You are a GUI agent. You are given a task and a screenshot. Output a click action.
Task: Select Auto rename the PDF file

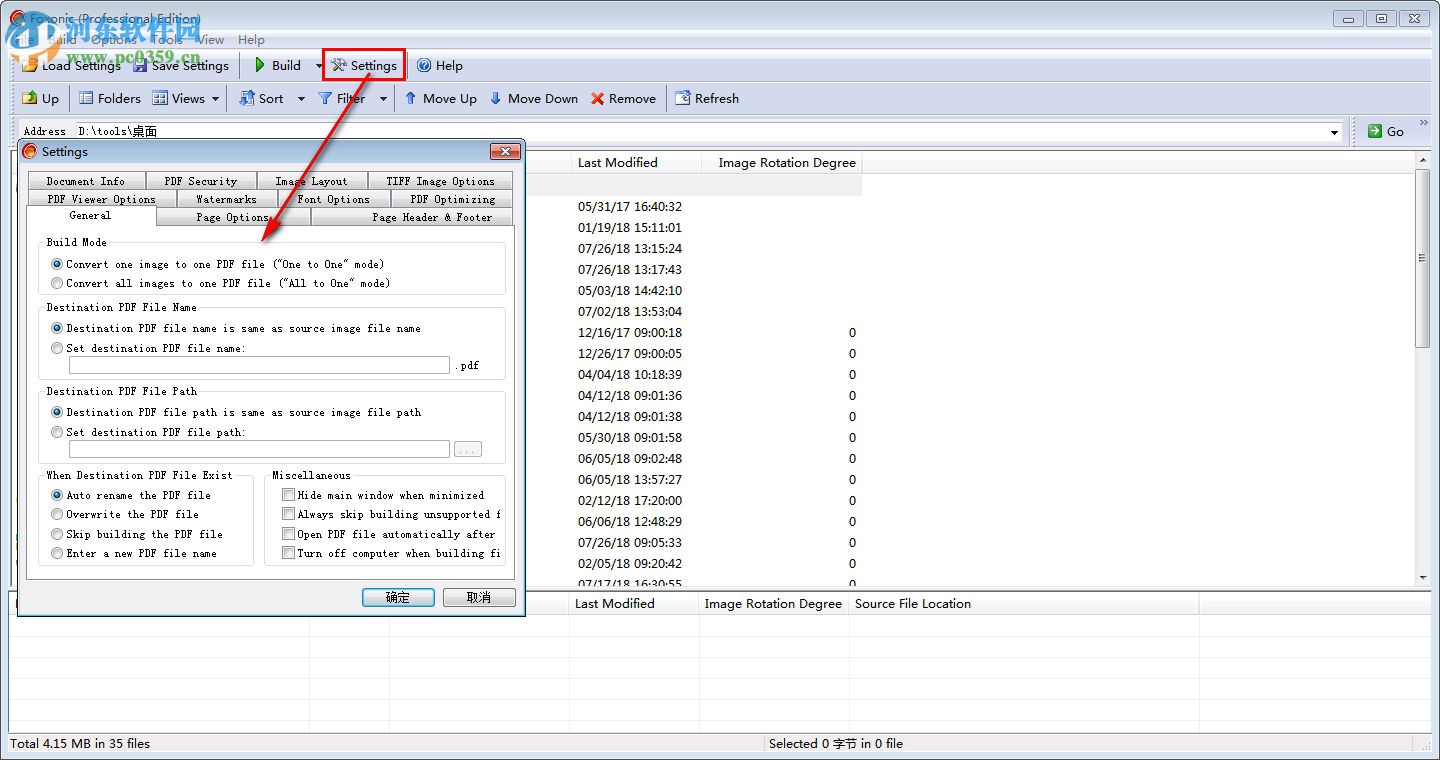[x=57, y=495]
